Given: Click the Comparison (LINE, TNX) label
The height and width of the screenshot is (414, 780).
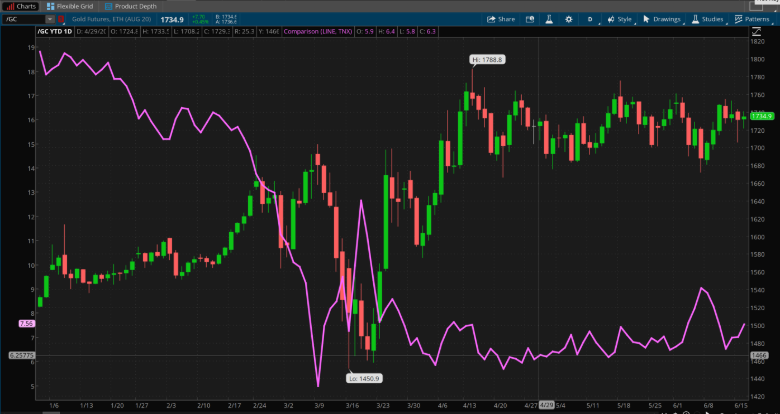Looking at the screenshot, I should point(318,31).
